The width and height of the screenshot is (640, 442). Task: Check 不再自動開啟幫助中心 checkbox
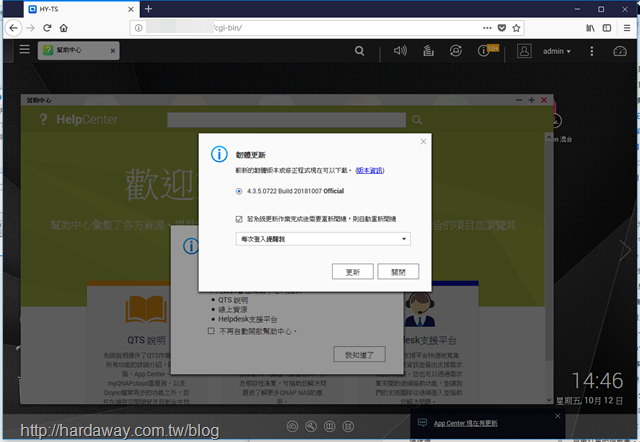(x=211, y=331)
